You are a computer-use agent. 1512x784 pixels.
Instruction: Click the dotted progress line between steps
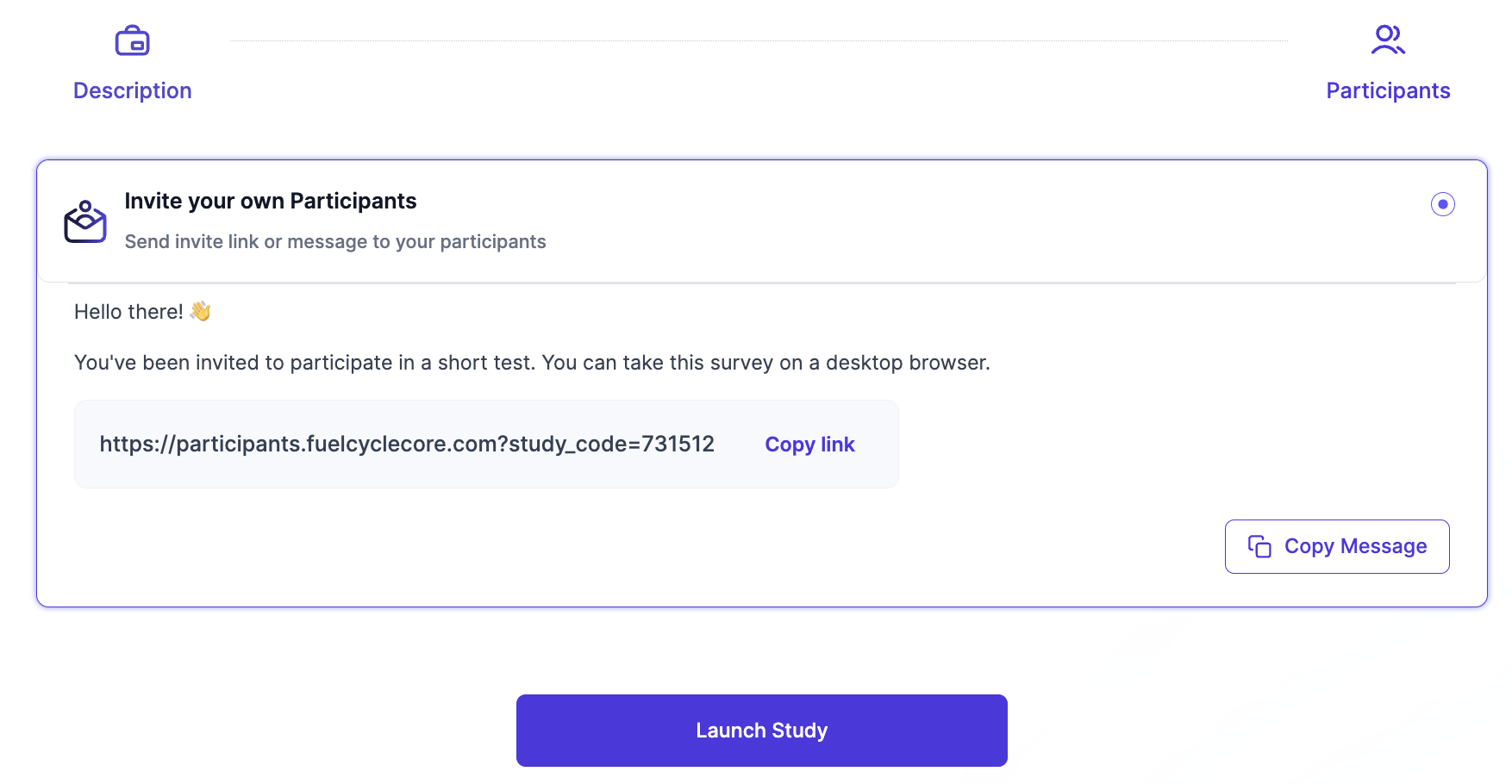click(x=759, y=40)
